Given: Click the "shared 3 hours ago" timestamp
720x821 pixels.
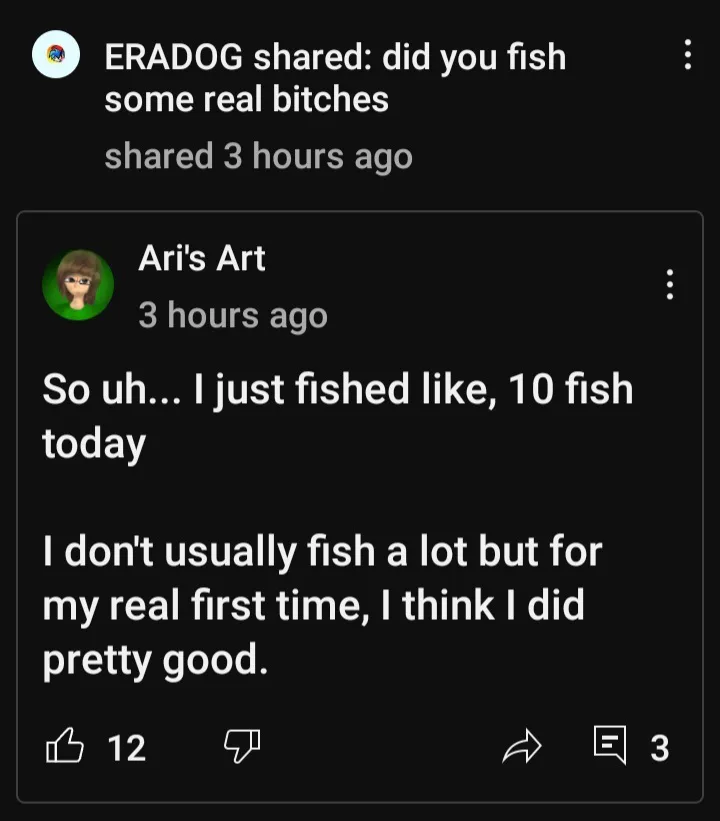Looking at the screenshot, I should 258,156.
